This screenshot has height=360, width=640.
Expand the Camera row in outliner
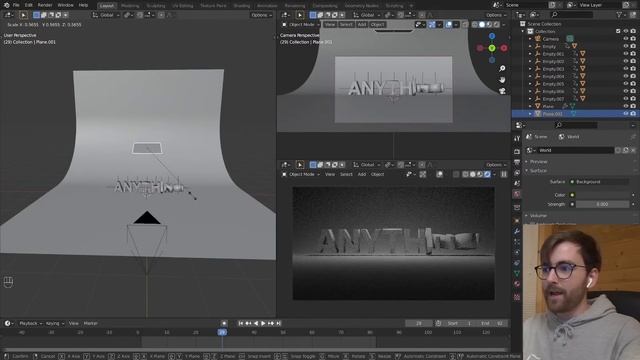[x=530, y=39]
